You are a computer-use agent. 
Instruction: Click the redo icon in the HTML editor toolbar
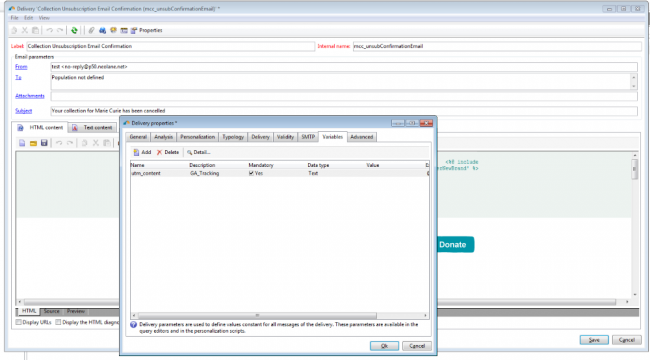click(x=70, y=143)
